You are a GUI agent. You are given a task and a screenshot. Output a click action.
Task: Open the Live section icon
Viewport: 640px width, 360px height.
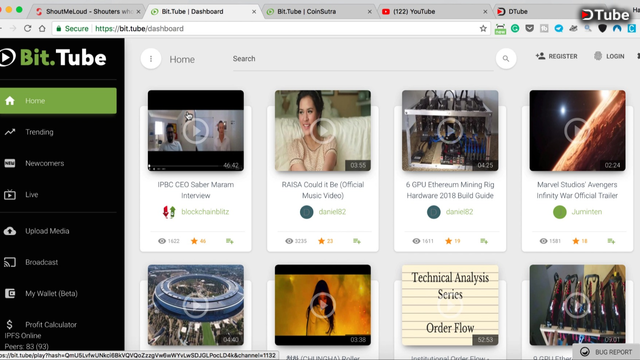(x=10, y=195)
